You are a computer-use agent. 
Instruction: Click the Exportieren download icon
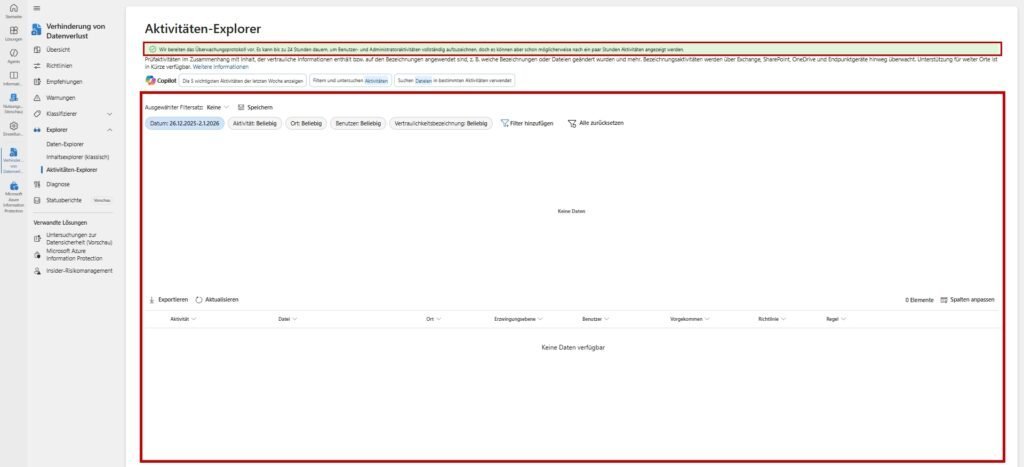(150, 299)
